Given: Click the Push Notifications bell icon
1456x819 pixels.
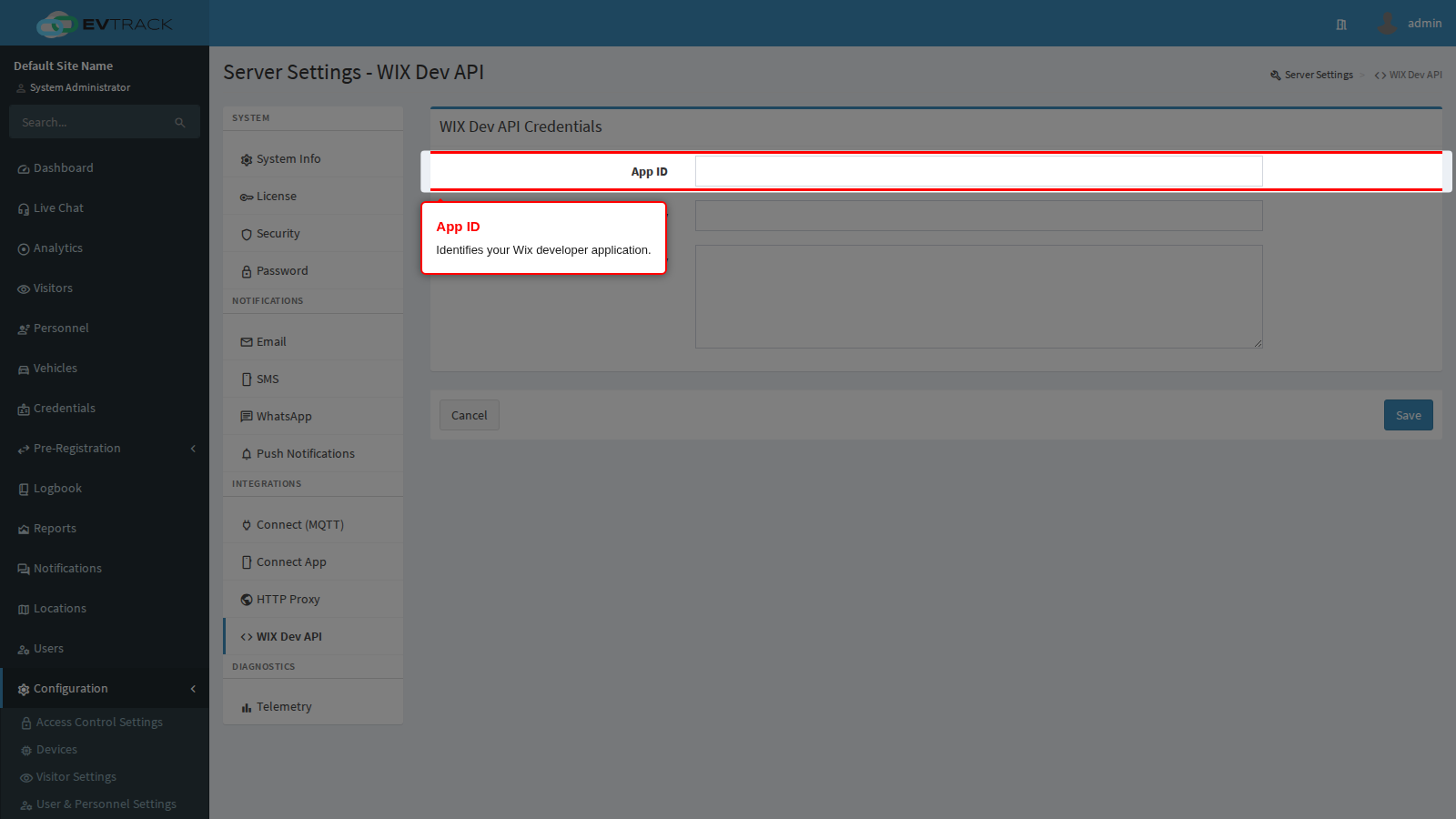Looking at the screenshot, I should pos(247,454).
